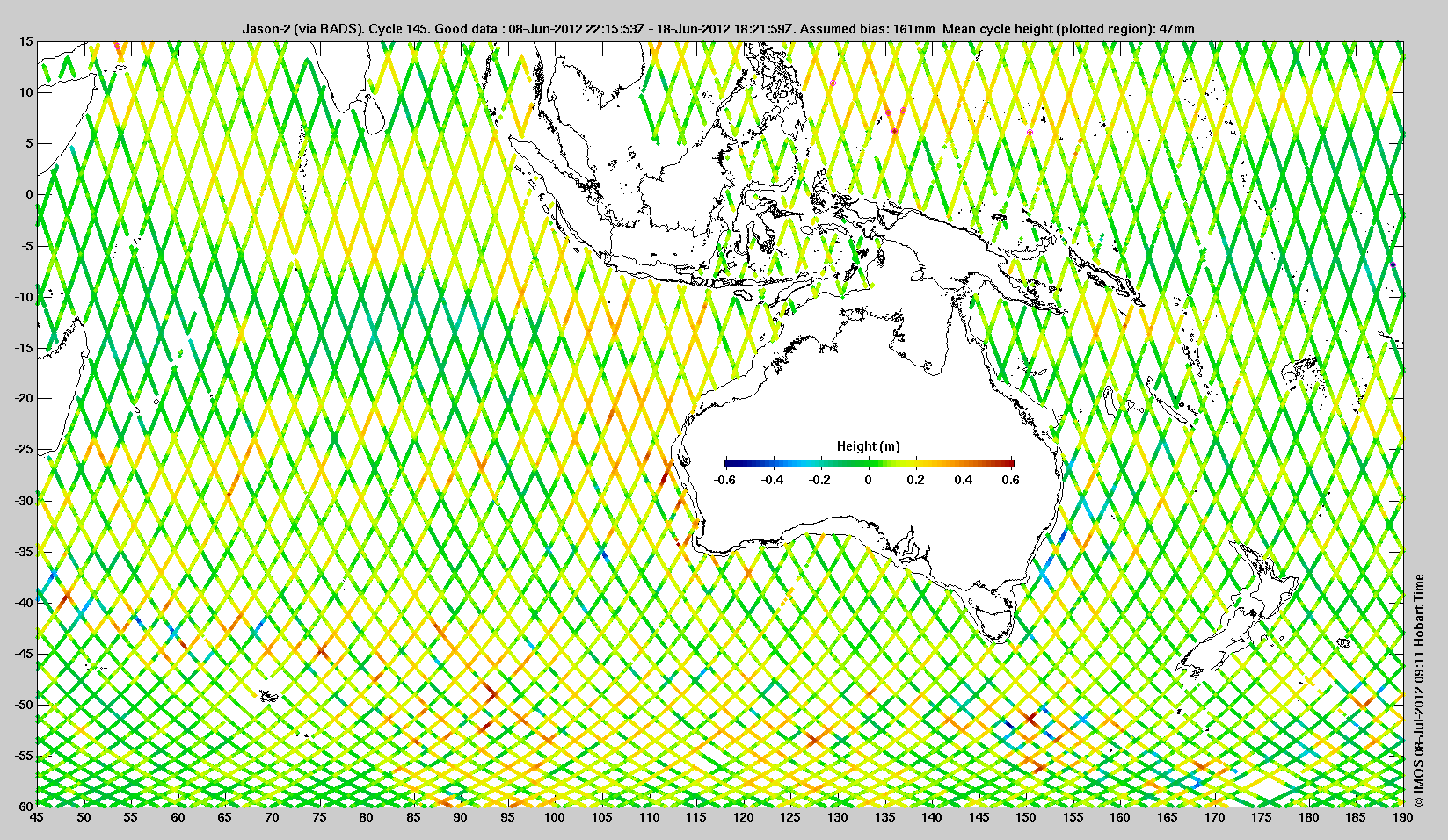Click longitude axis label "55"
Viewport: 1448px width, 840px height.
pyautogui.click(x=130, y=817)
